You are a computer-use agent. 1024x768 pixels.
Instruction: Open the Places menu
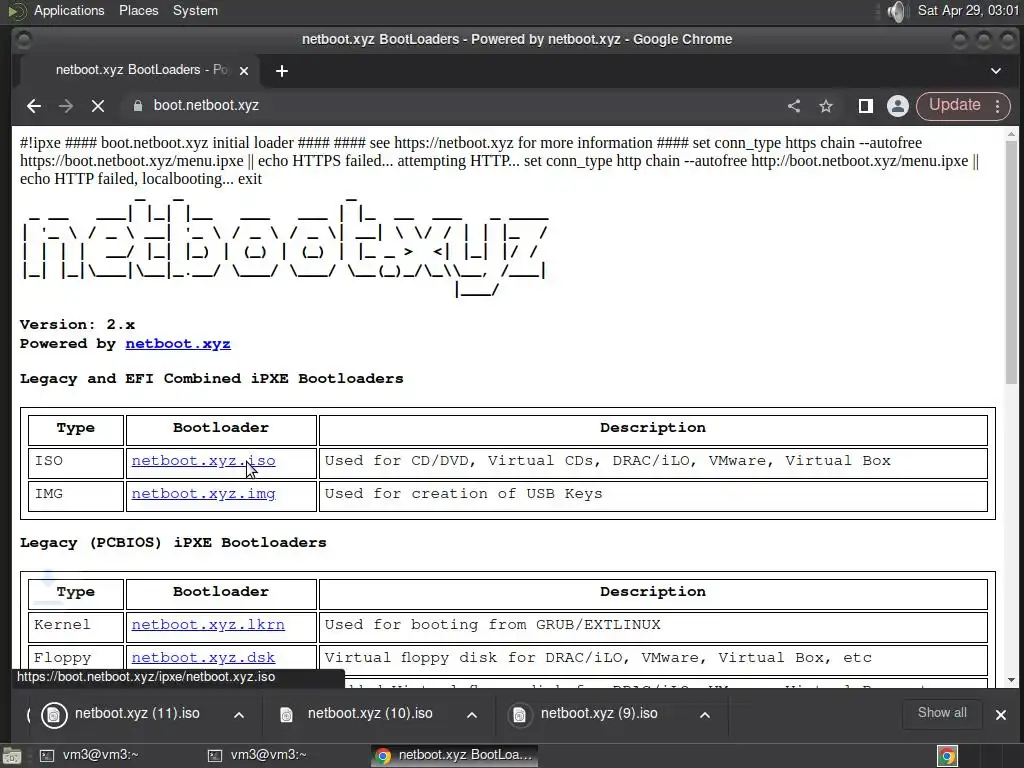tap(138, 10)
